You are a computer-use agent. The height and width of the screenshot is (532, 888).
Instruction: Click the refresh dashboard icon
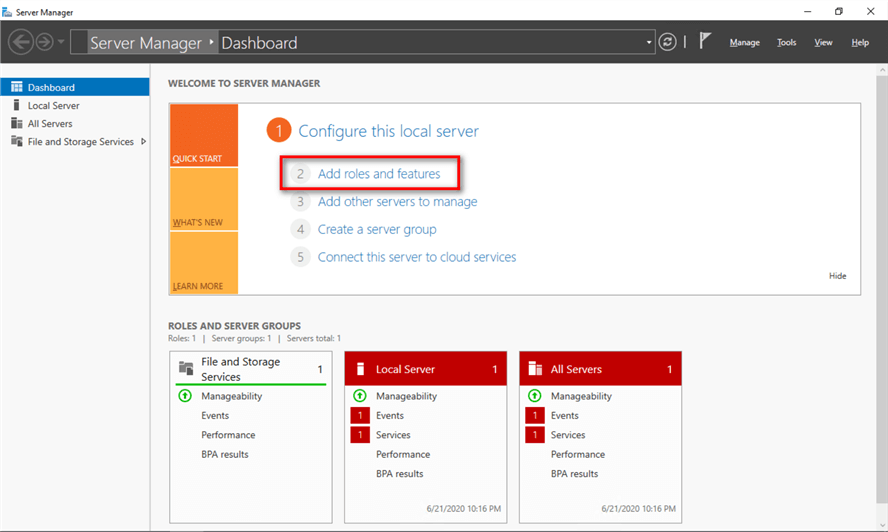(x=668, y=42)
